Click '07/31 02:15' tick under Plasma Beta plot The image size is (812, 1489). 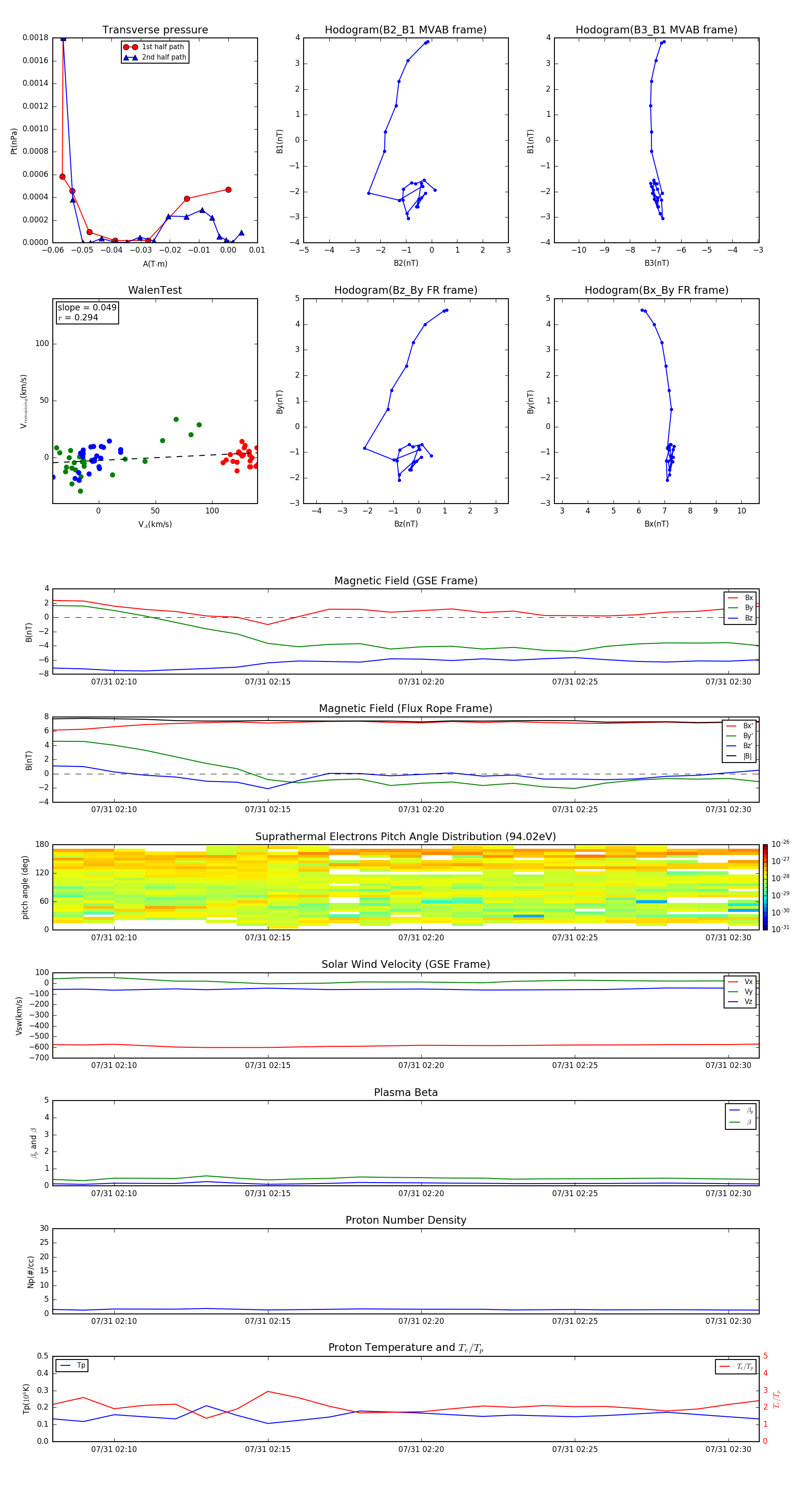coord(268,1193)
